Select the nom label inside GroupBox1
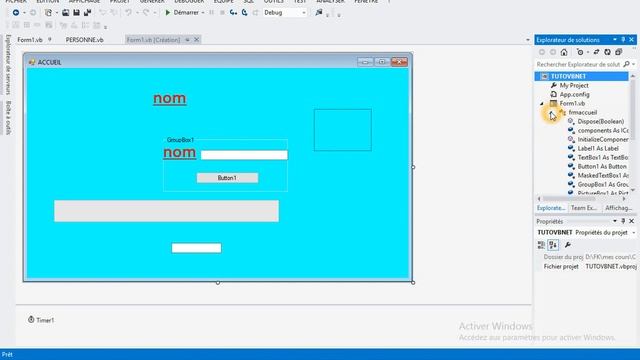The height and width of the screenshot is (360, 640). tap(180, 153)
